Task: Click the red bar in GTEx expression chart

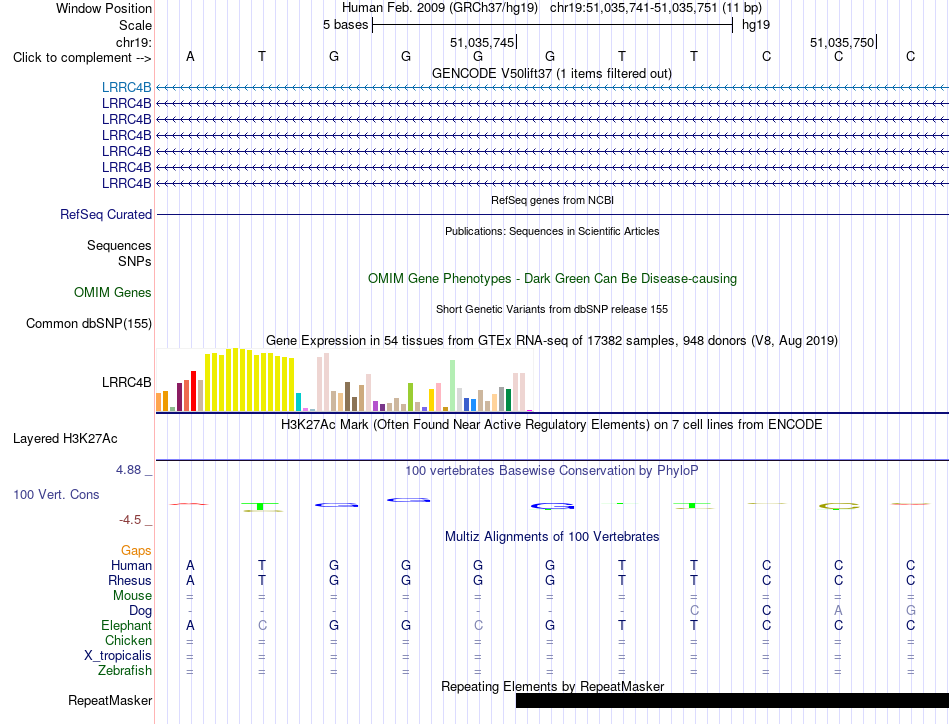Action: [193, 391]
